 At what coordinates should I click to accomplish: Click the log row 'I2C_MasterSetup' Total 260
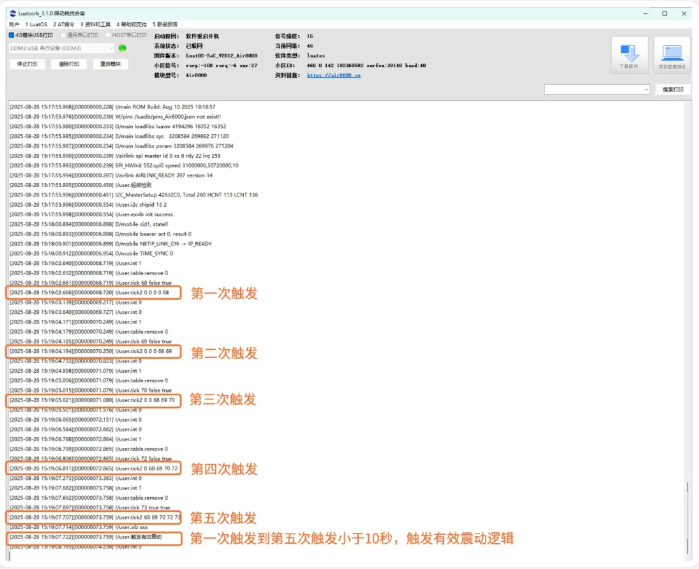pyautogui.click(x=134, y=195)
